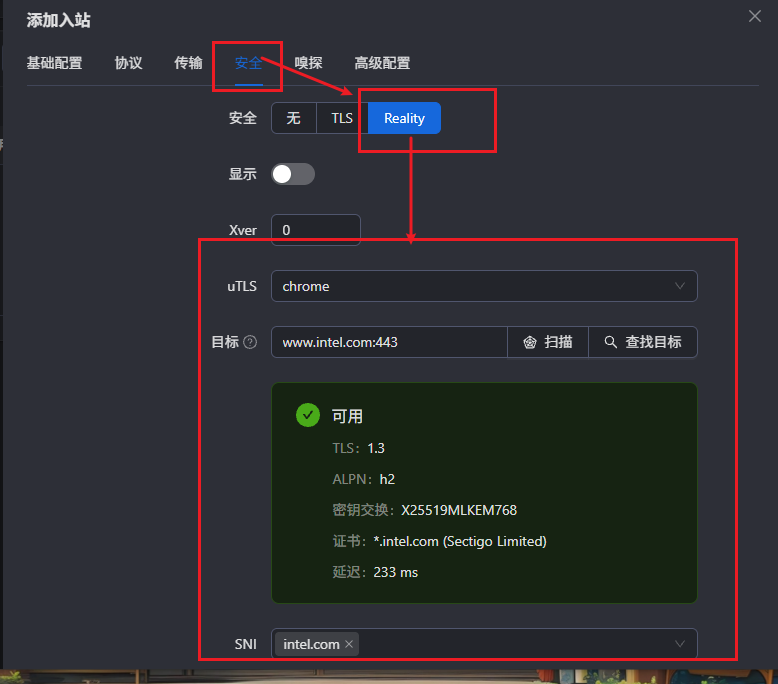Switch to the 协议 tab
Screen dimensions: 778x684
click(x=129, y=63)
